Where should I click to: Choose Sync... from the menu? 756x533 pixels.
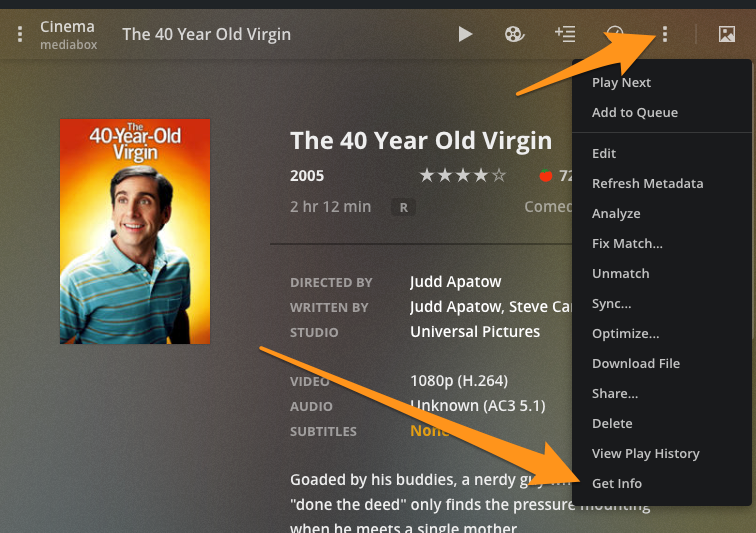coord(662,303)
